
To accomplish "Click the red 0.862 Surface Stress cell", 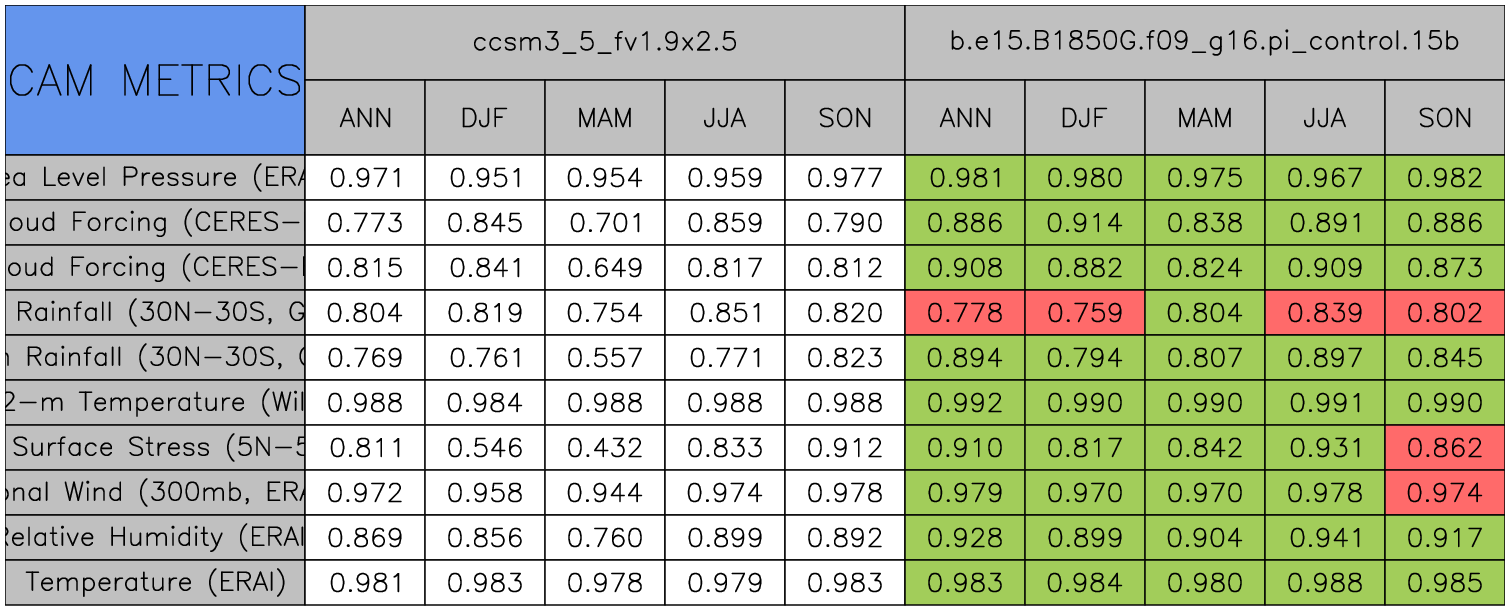I will [1445, 447].
